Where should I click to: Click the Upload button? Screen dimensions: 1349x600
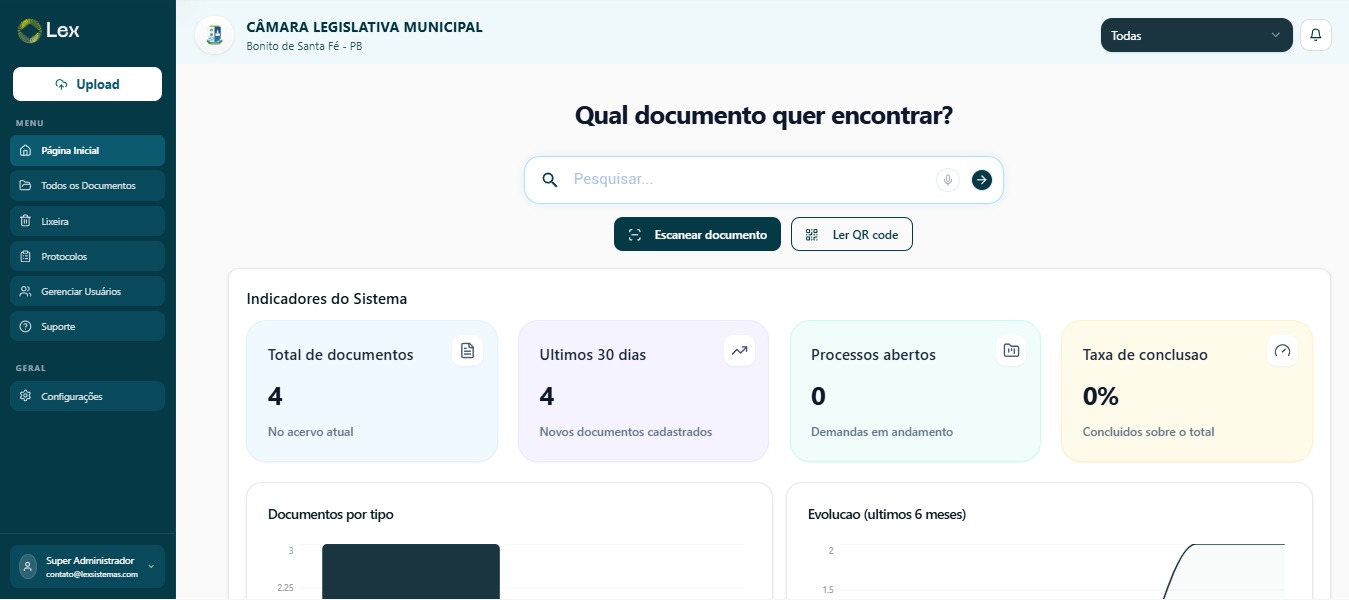click(87, 84)
